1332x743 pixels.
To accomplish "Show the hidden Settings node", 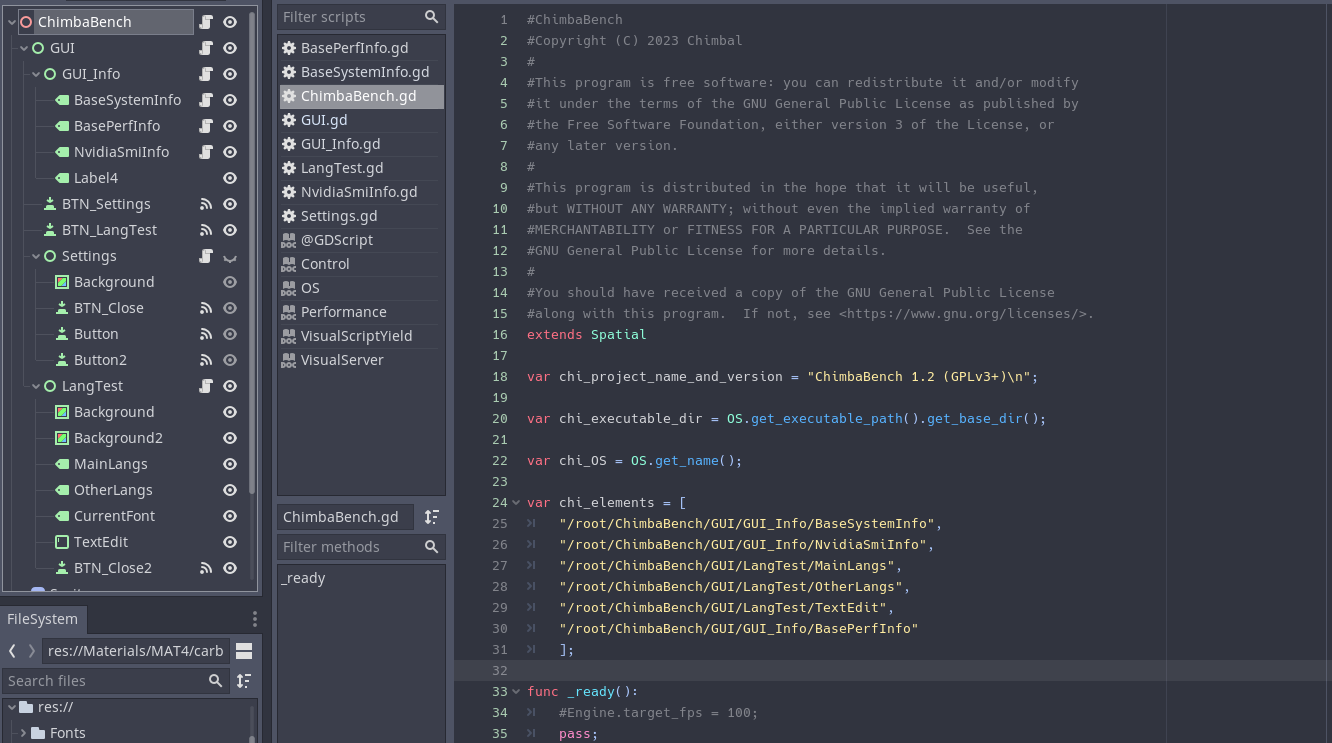I will 230,256.
